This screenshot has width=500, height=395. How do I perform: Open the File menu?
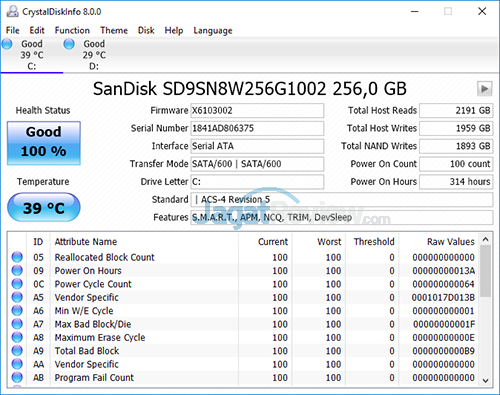point(13,30)
